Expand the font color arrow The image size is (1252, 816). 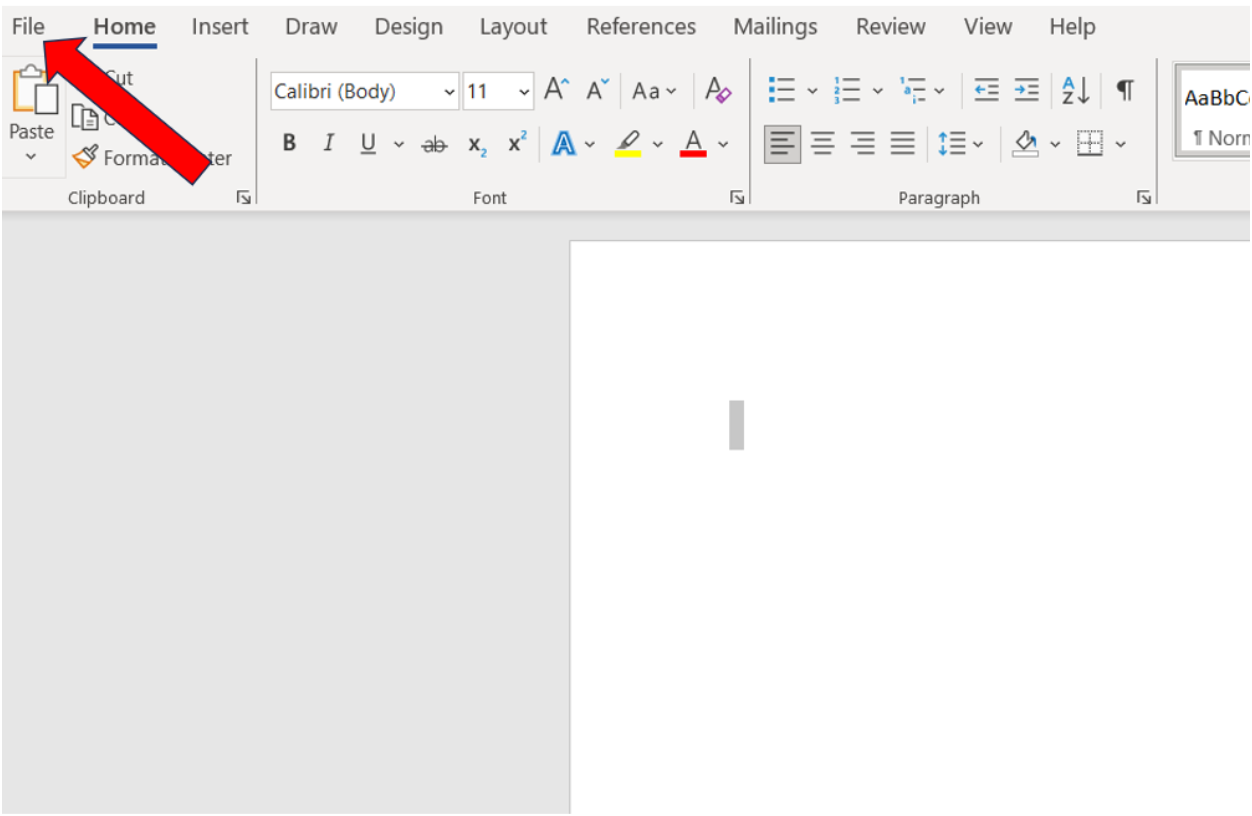723,145
